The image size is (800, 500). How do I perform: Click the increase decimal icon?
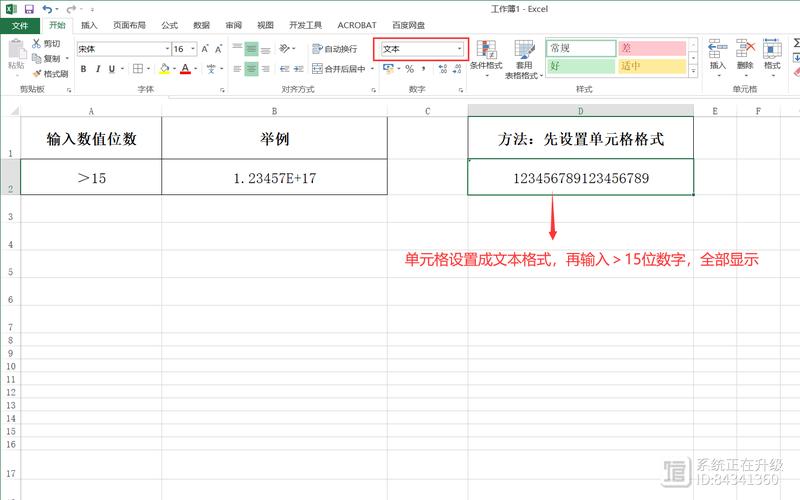443,68
